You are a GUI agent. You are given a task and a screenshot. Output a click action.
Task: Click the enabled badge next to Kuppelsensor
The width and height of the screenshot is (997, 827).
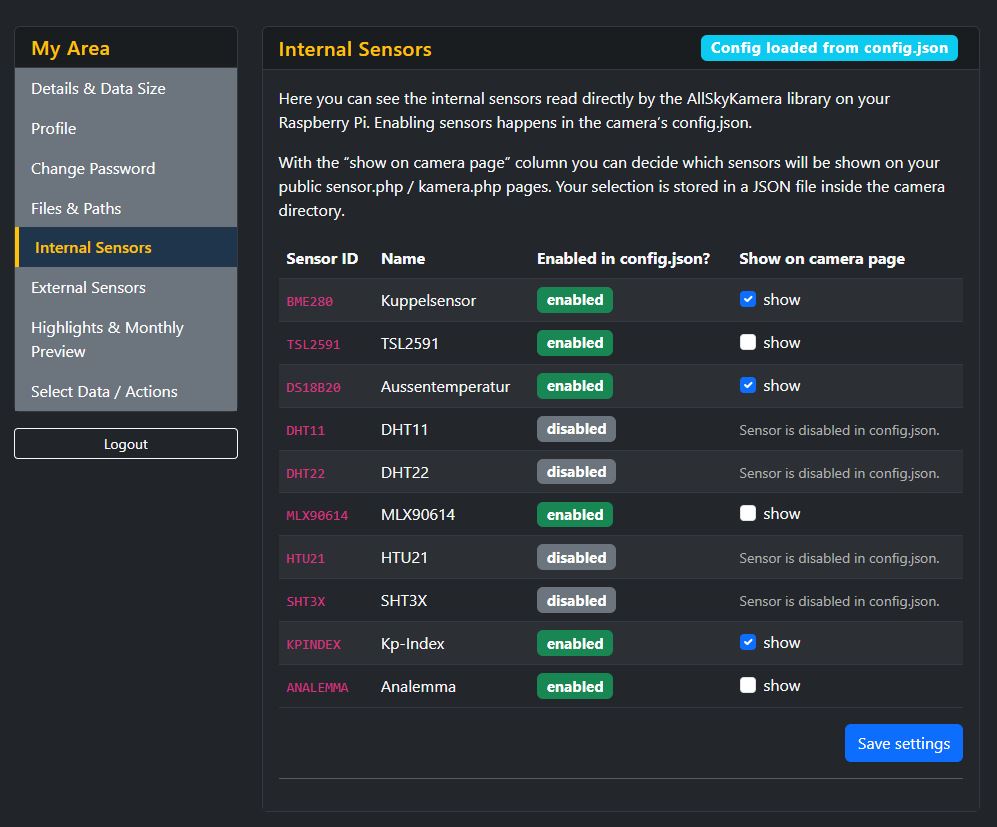(574, 298)
